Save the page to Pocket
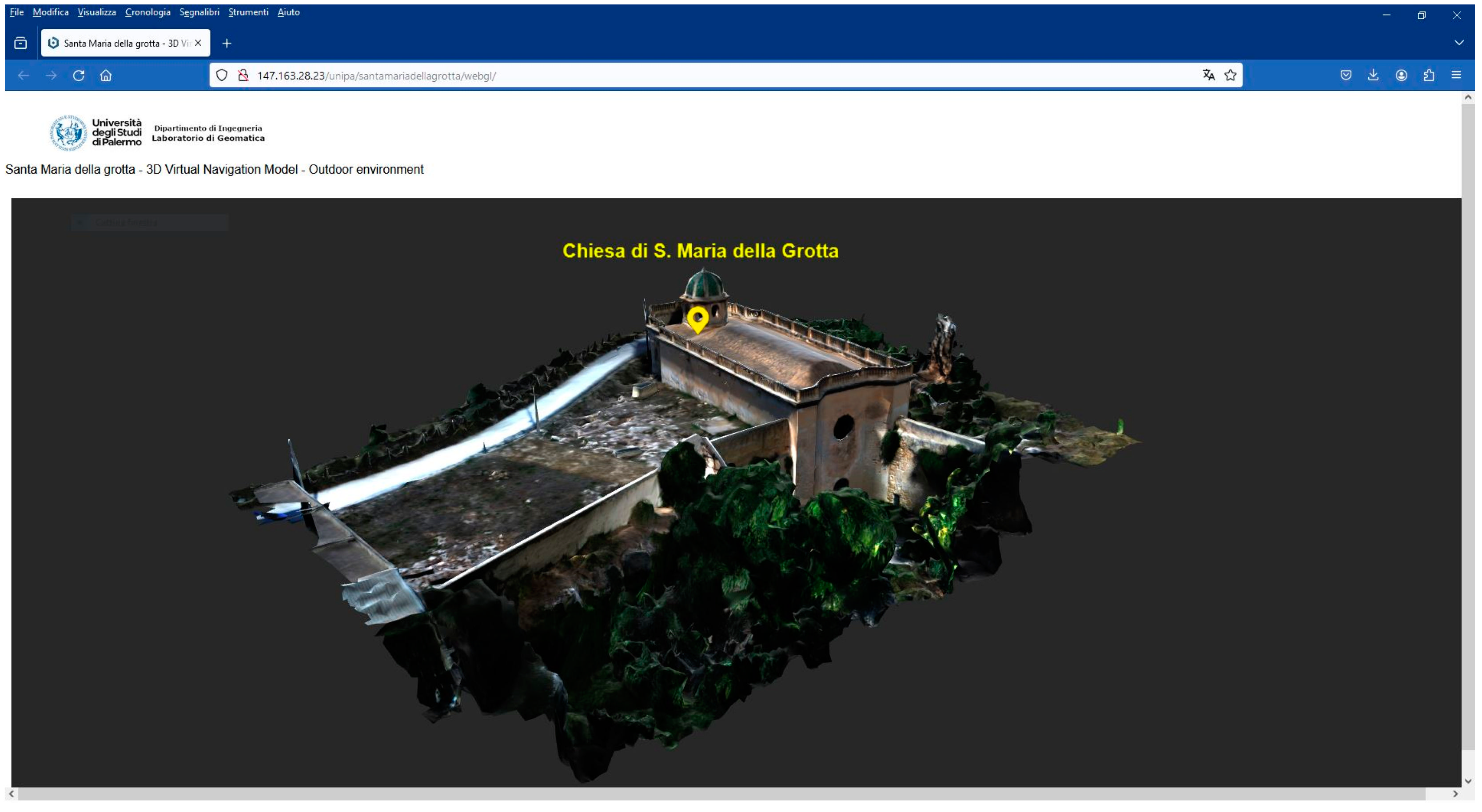The height and width of the screenshot is (812, 1482). pyautogui.click(x=1345, y=76)
